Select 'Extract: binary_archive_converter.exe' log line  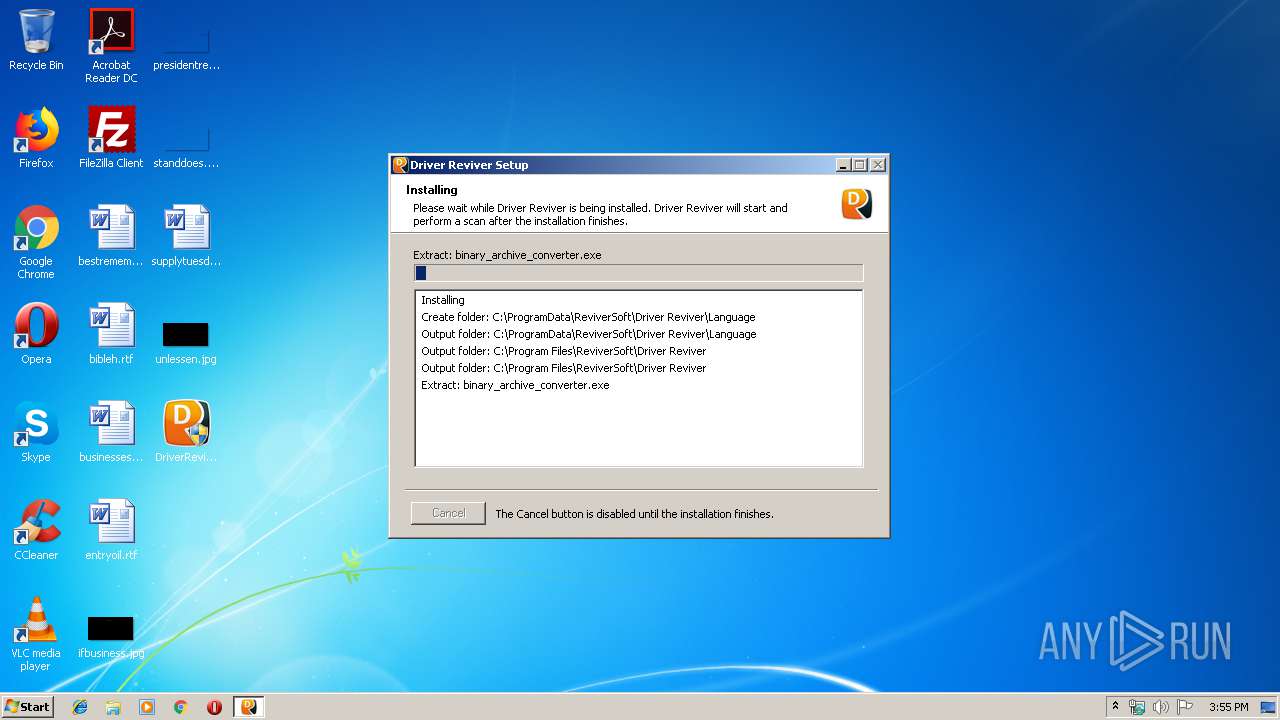[515, 385]
